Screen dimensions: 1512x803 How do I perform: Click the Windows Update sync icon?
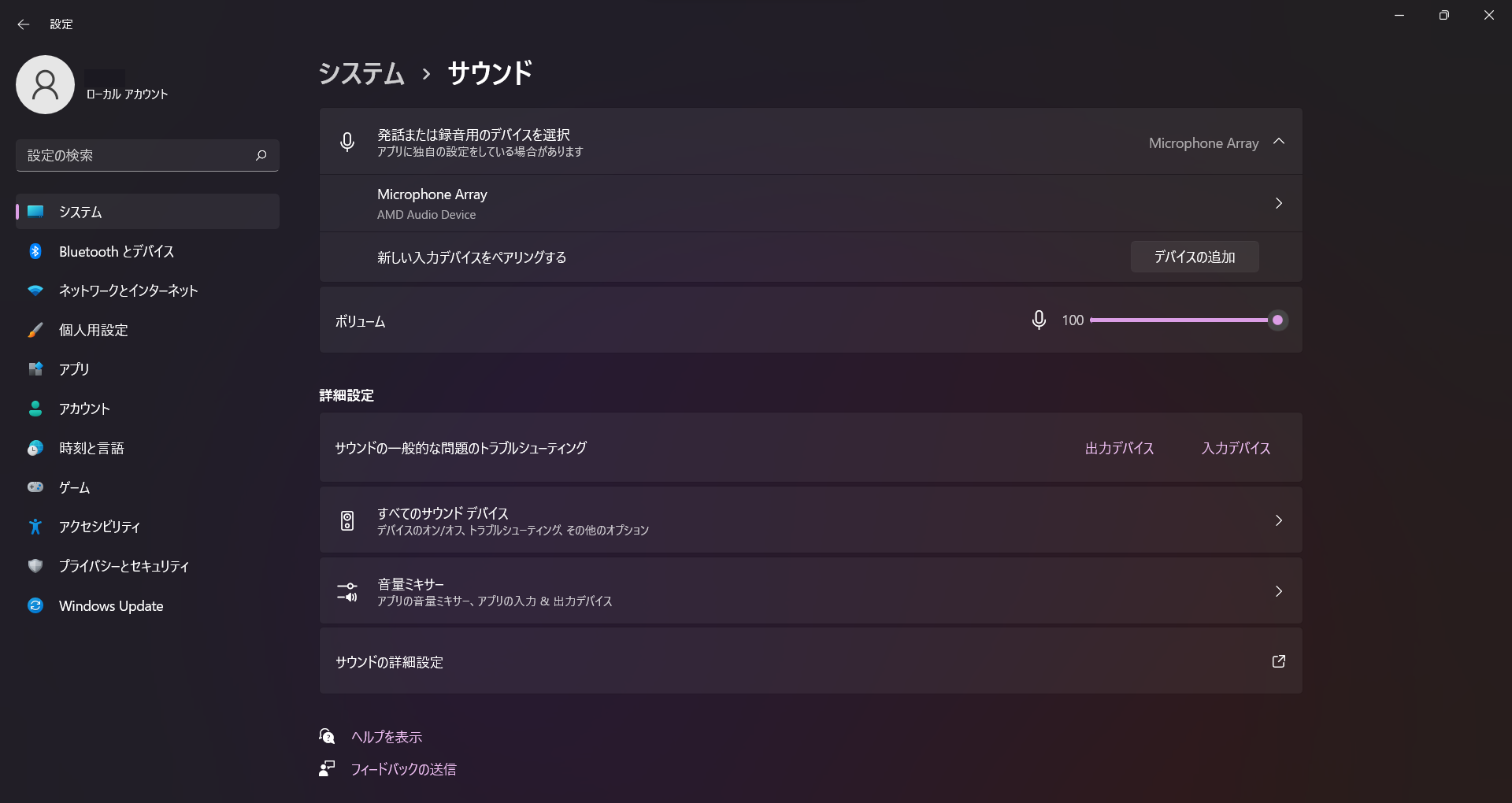pos(35,605)
